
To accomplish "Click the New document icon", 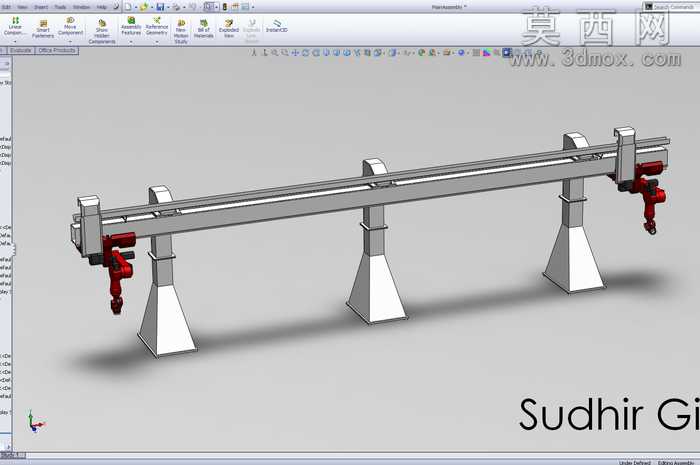I will pos(128,7).
